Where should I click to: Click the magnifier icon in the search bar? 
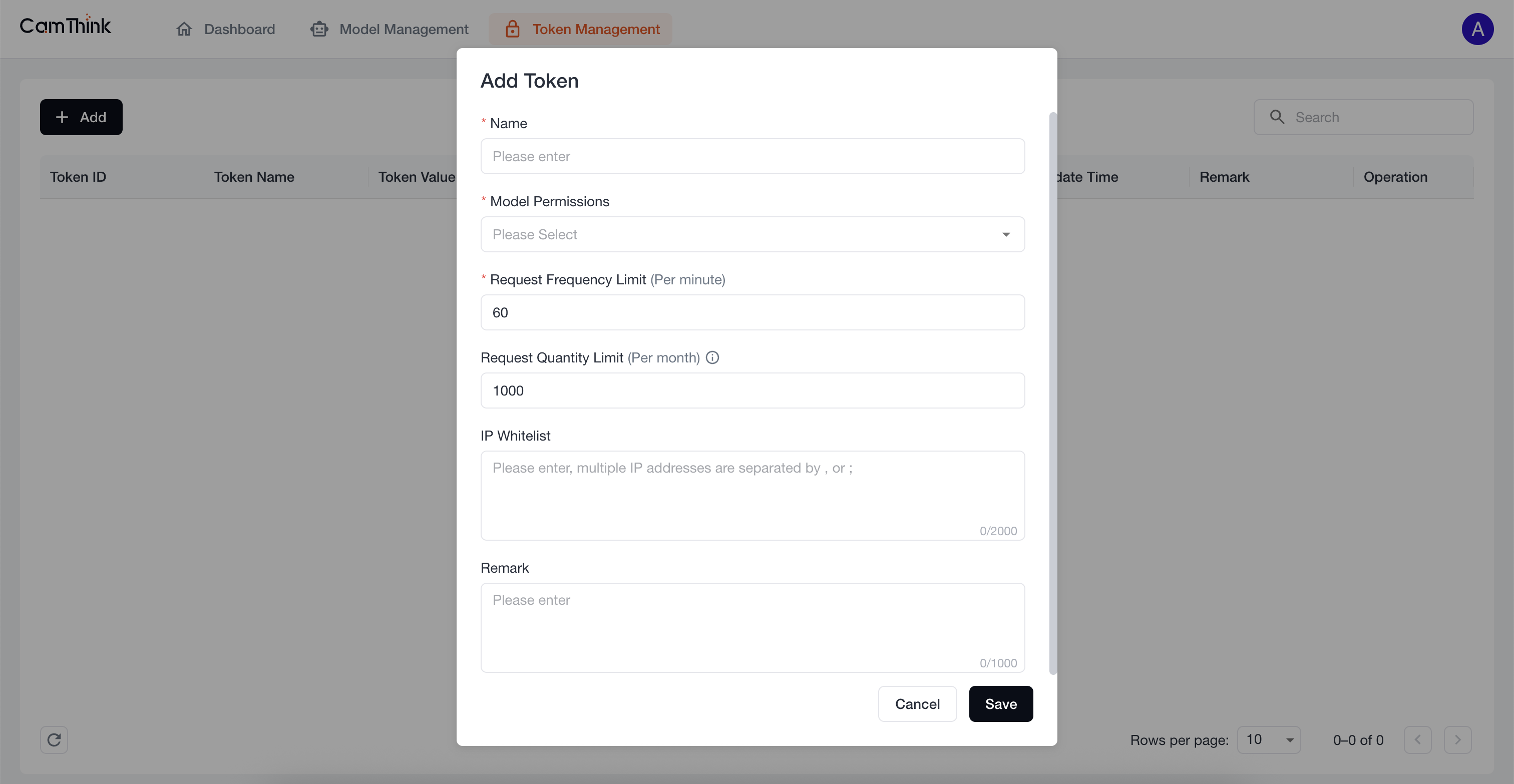1277,117
